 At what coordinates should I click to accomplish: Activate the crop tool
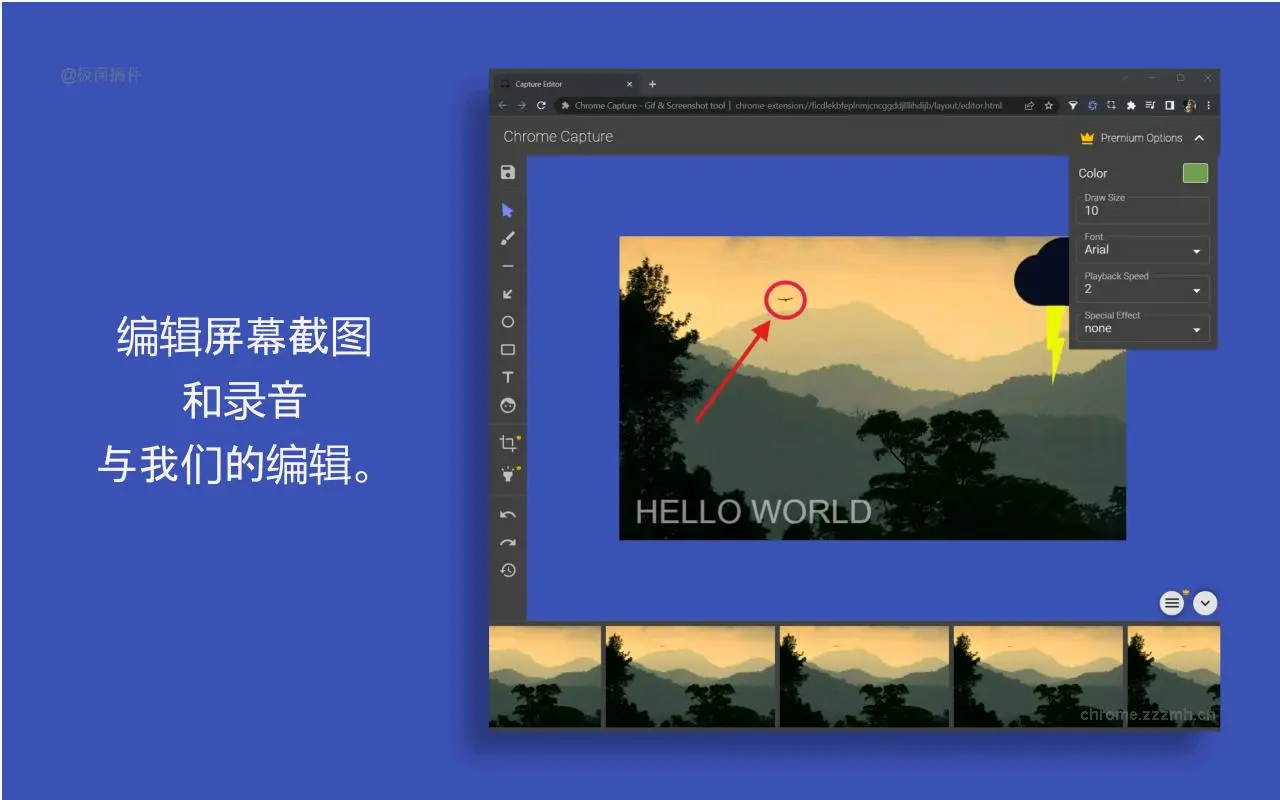tap(508, 443)
